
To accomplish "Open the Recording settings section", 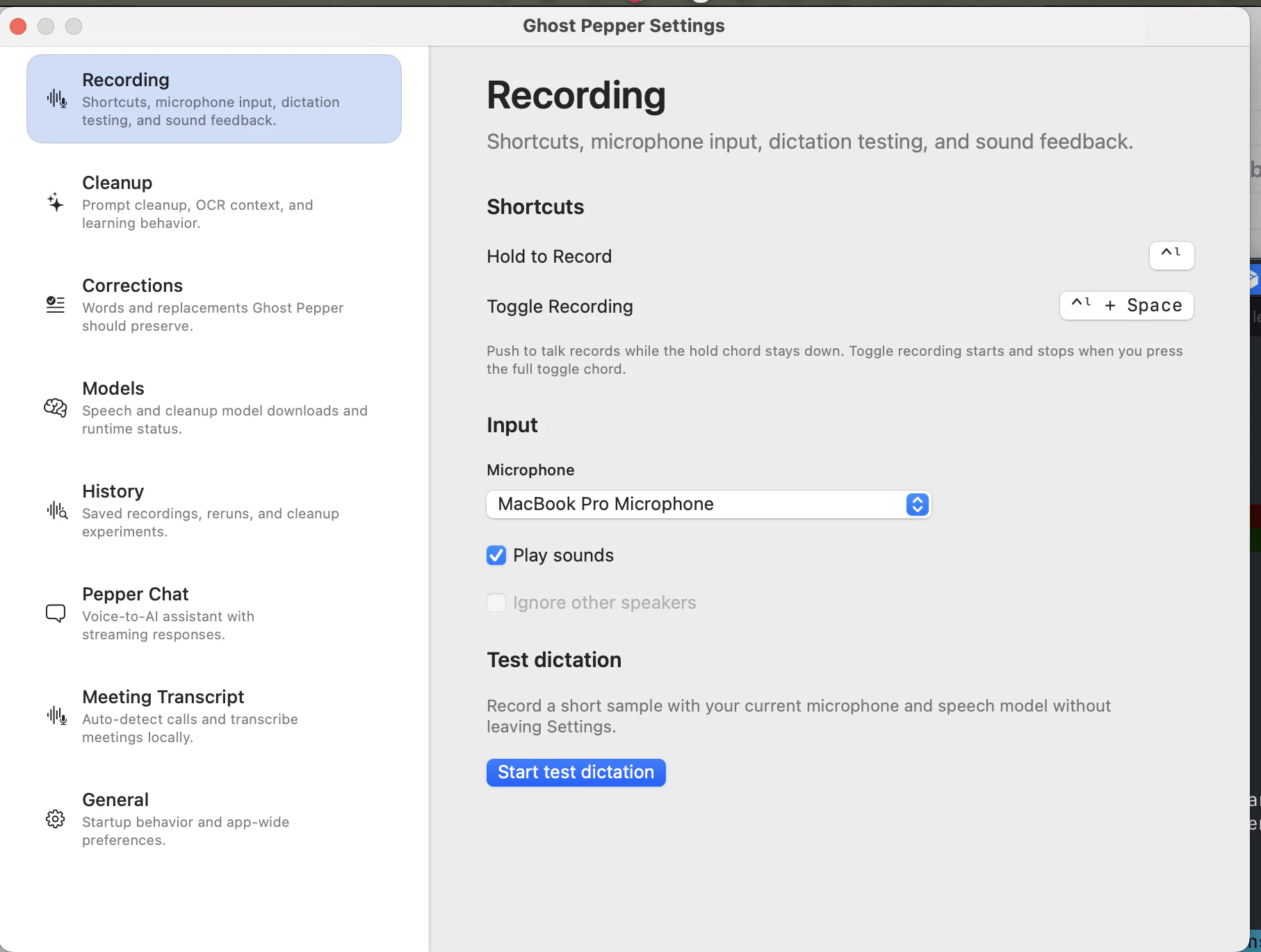I will tap(214, 99).
